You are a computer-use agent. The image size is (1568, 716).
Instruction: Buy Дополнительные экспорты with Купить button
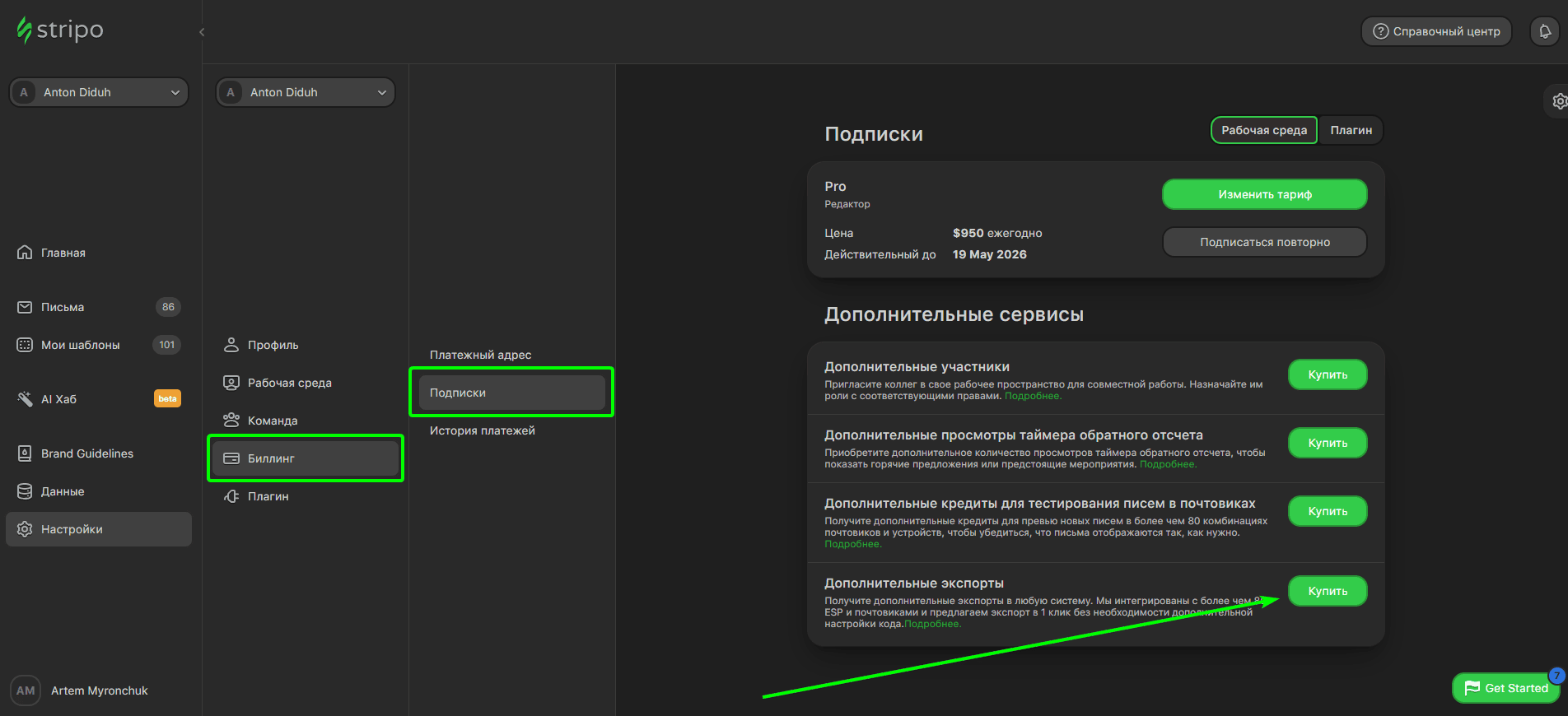tap(1327, 591)
